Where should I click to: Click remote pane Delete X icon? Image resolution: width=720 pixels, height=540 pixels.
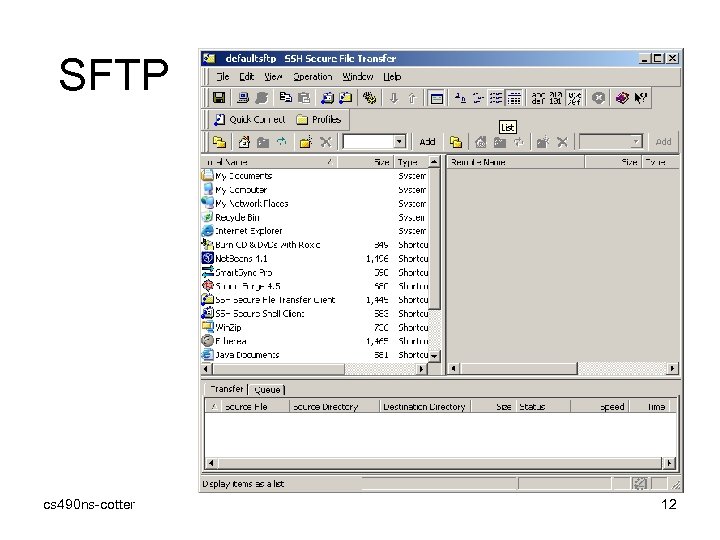pos(562,142)
